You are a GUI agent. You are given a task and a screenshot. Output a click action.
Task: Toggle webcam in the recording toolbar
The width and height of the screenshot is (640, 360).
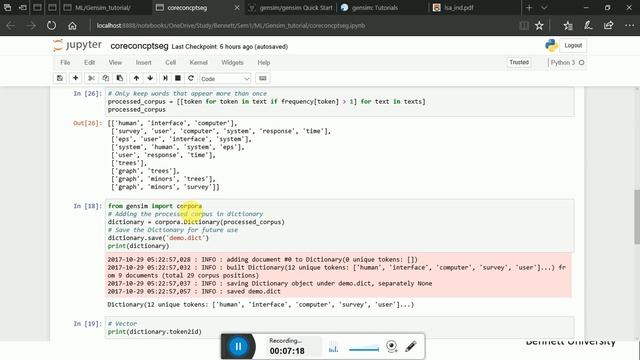click(x=391, y=347)
